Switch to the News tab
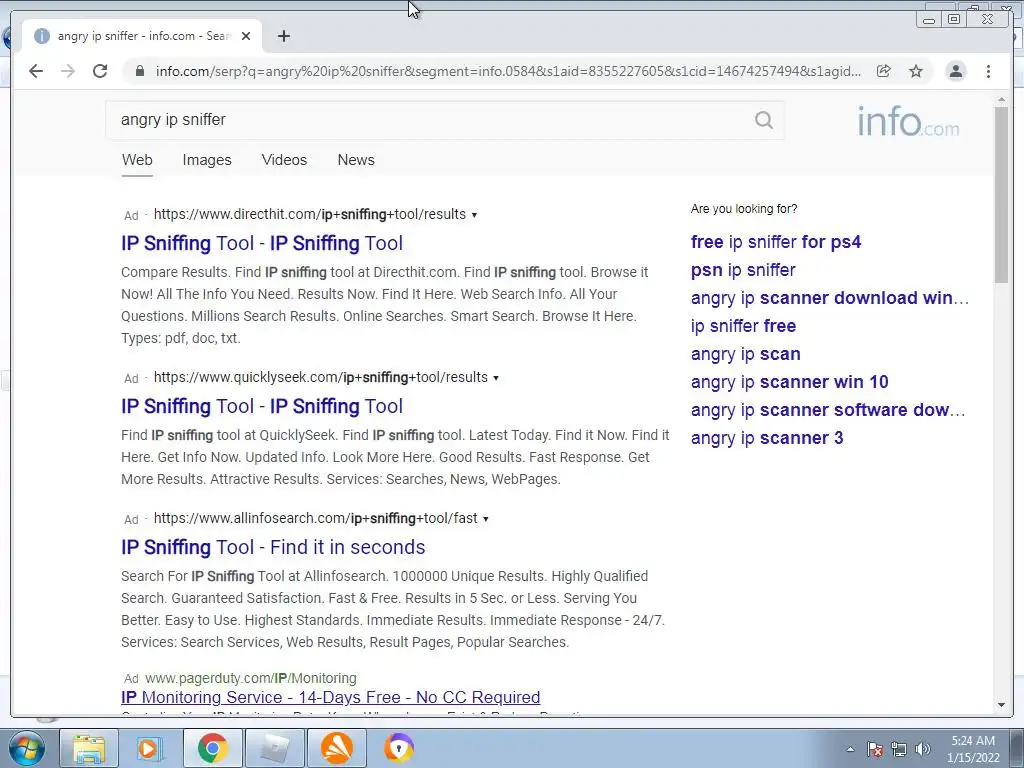This screenshot has width=1024, height=768. coord(356,160)
